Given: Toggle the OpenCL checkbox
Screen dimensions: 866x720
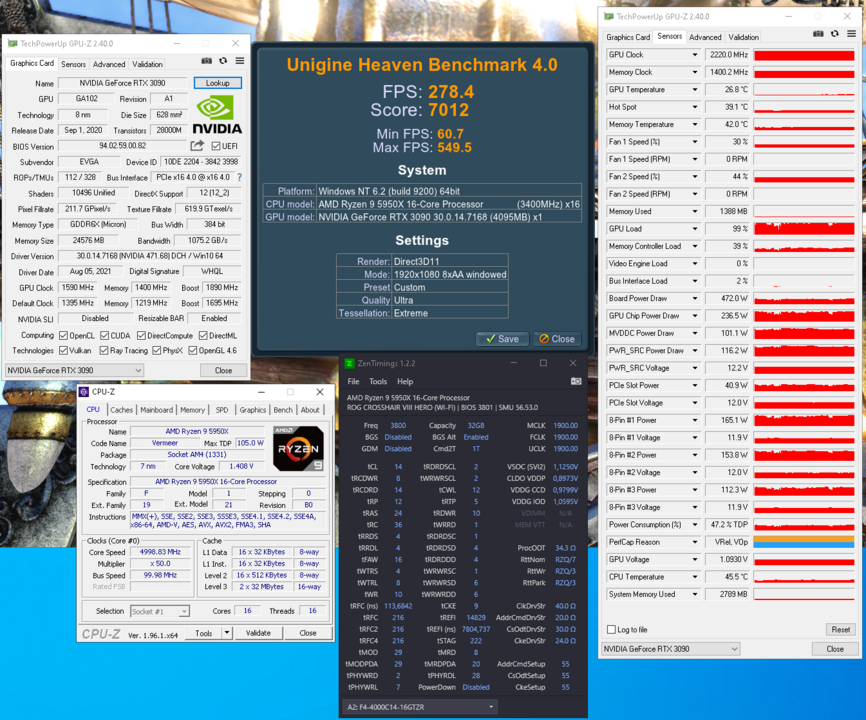Looking at the screenshot, I should coord(64,336).
